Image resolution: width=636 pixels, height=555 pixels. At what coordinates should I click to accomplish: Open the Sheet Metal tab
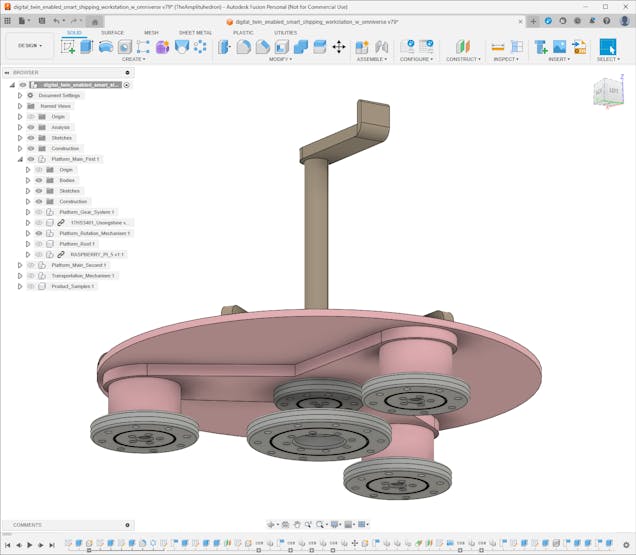coord(195,32)
